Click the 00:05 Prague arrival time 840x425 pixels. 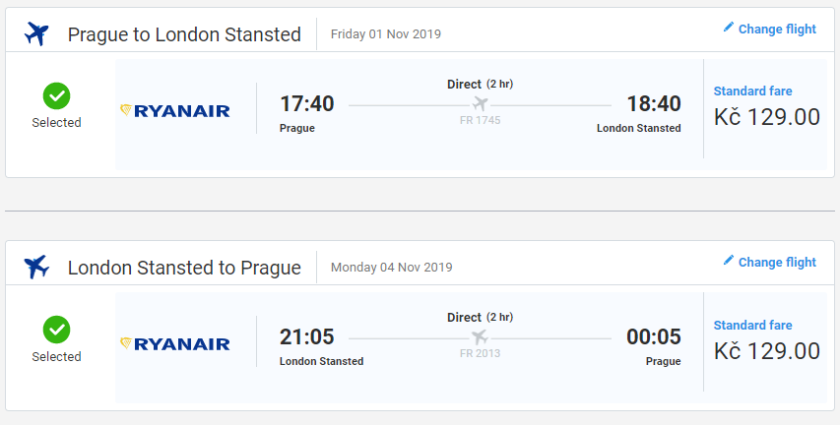[653, 338]
